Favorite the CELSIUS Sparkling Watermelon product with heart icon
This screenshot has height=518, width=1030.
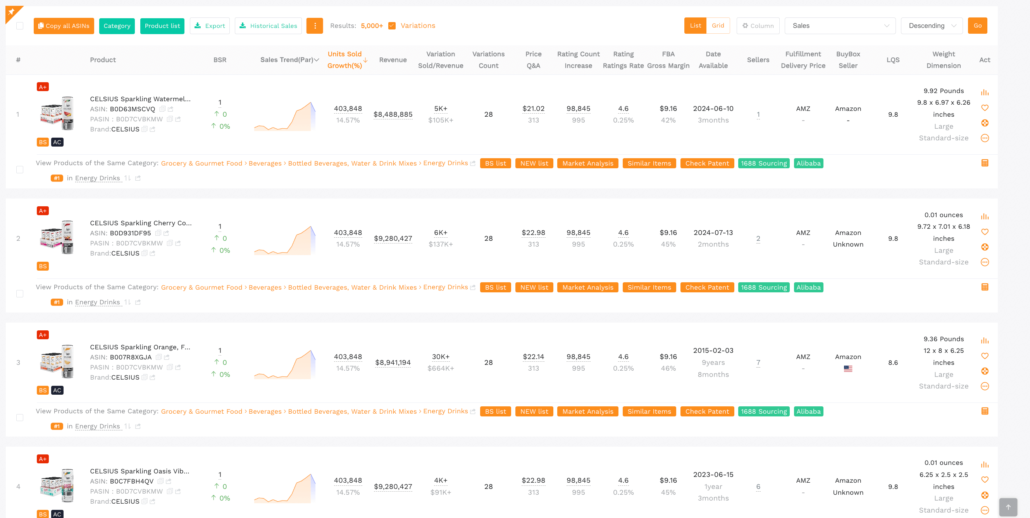coord(984,108)
